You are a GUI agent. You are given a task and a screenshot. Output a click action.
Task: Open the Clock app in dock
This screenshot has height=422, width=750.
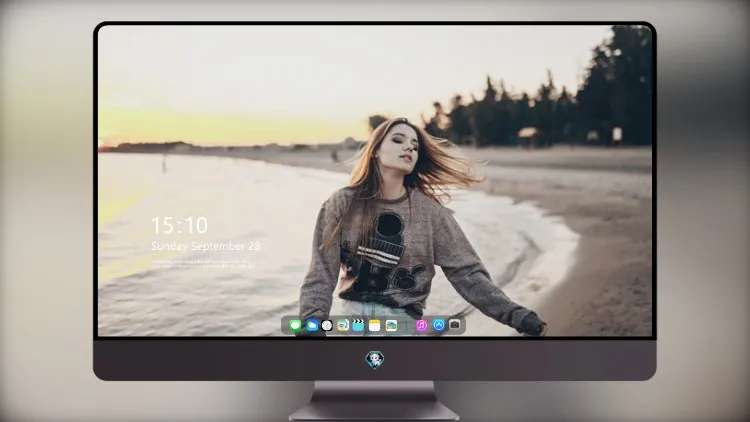click(327, 326)
